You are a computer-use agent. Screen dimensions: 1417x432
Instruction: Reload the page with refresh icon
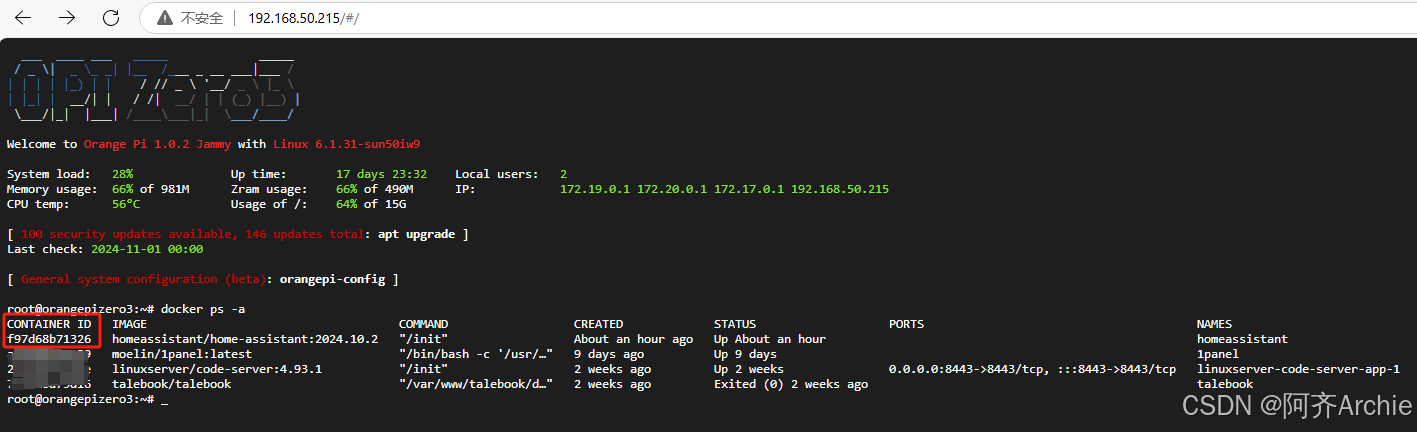pyautogui.click(x=111, y=18)
